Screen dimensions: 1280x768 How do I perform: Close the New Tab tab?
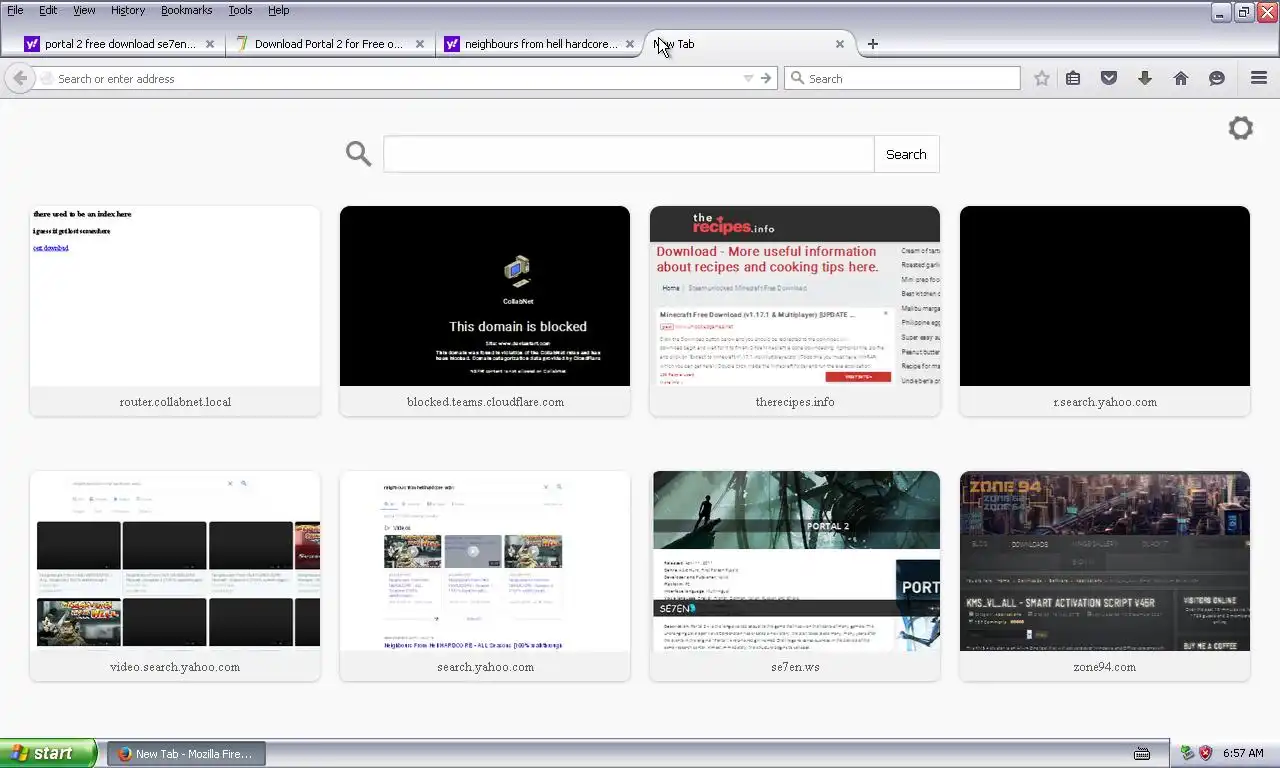click(840, 44)
